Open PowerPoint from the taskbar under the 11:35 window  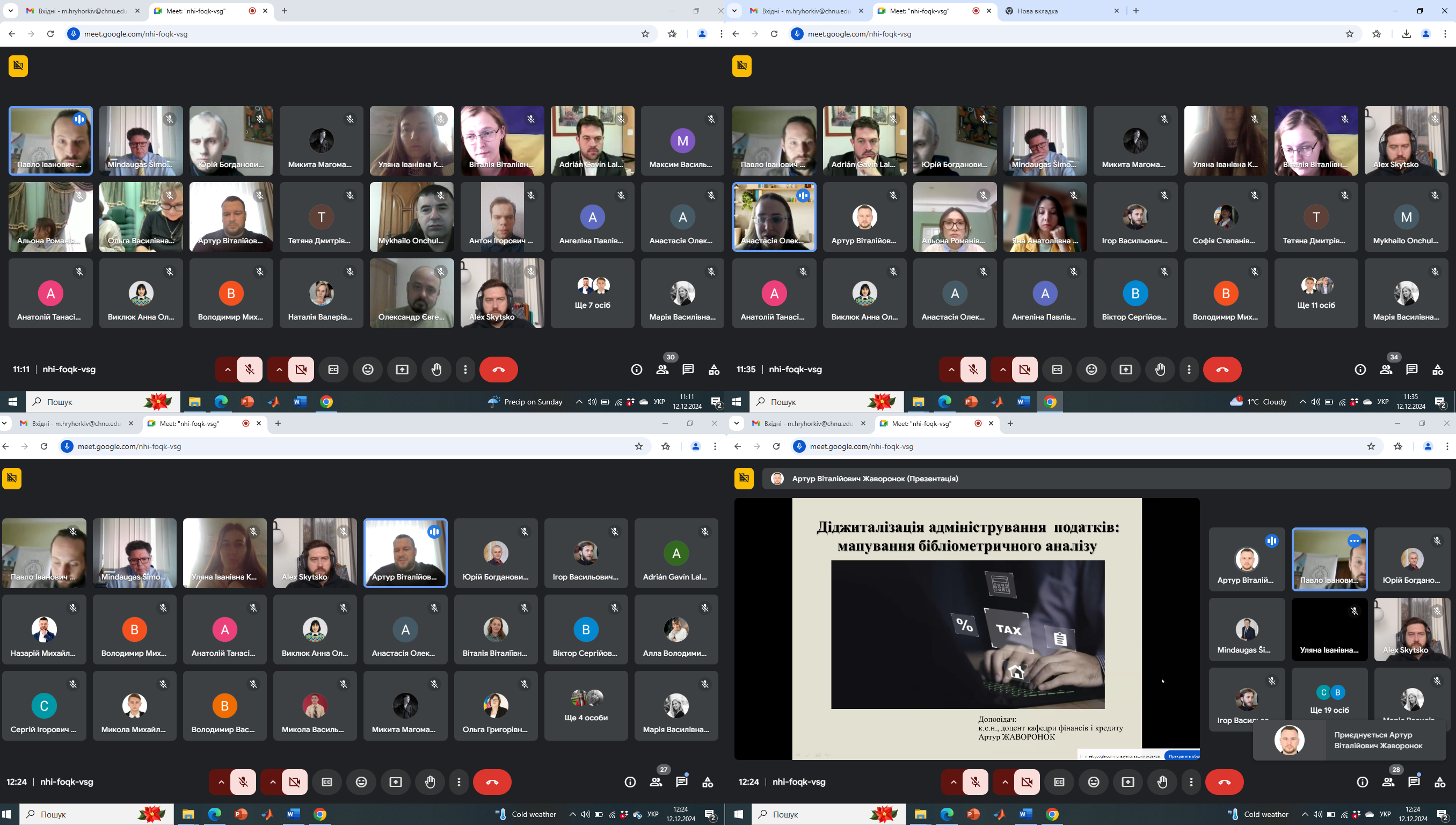tap(971, 402)
